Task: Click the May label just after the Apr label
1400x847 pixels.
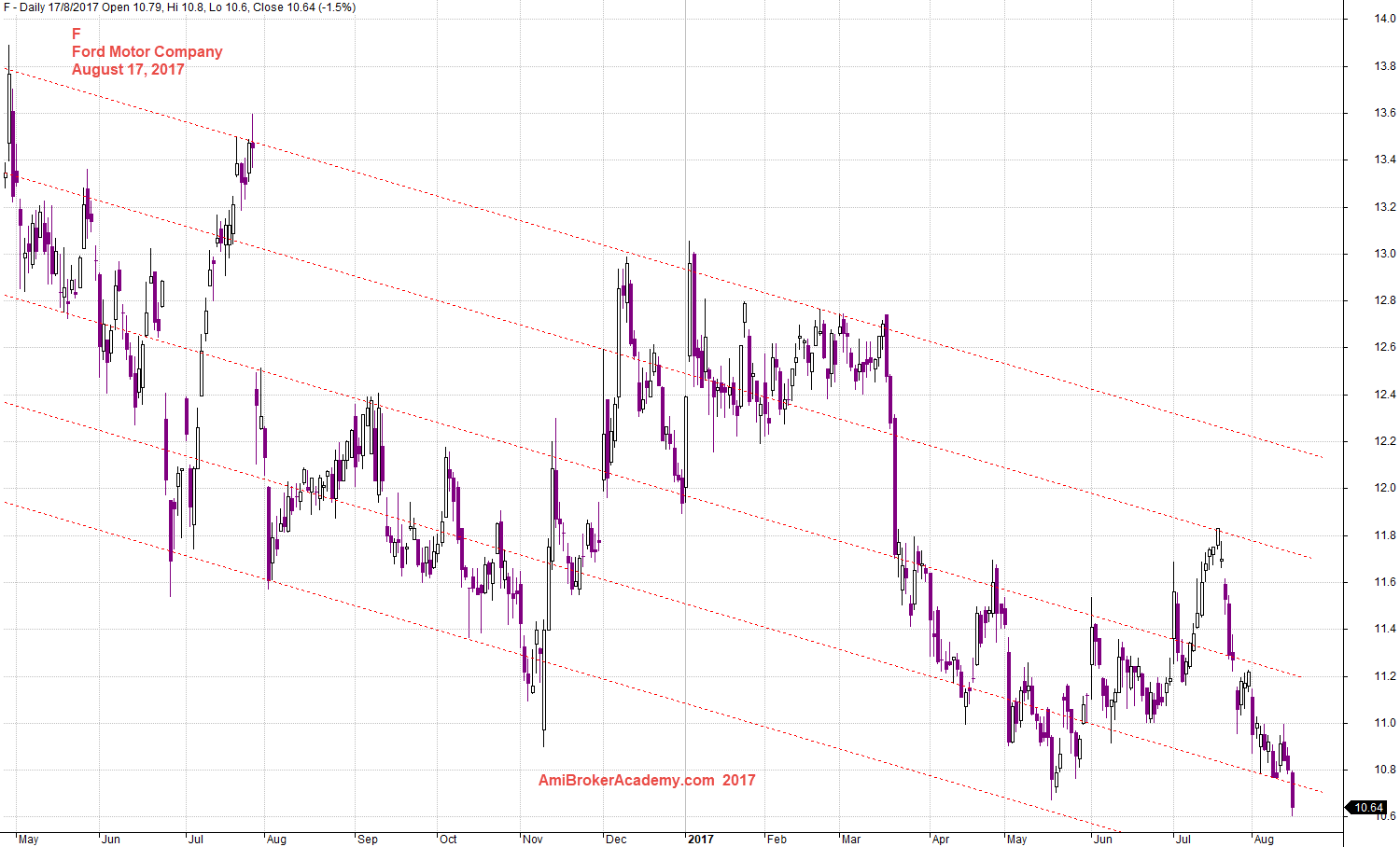Action: [1016, 840]
